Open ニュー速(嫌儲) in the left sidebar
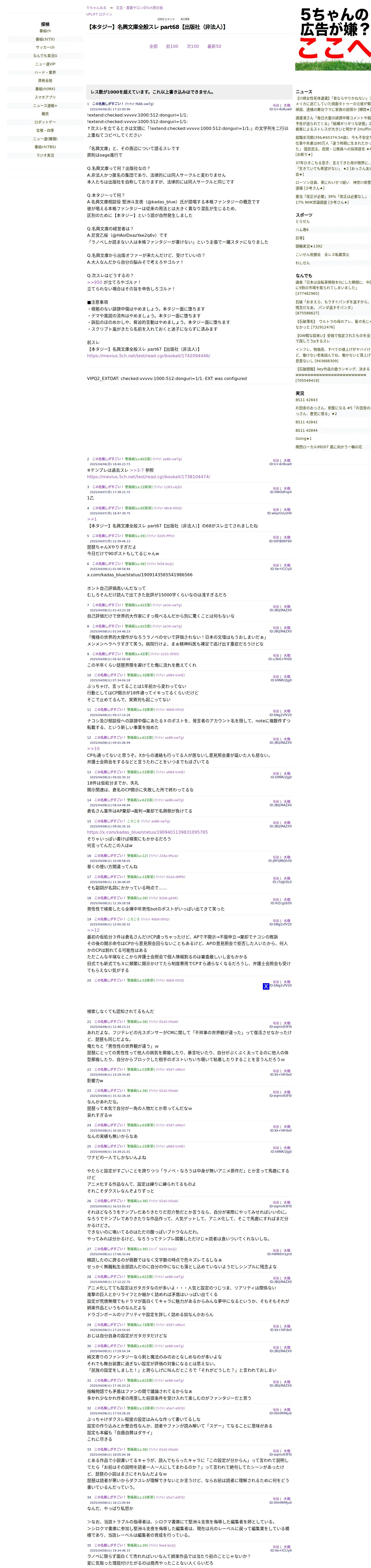Screen dimensions: 371x1568 coord(45,139)
